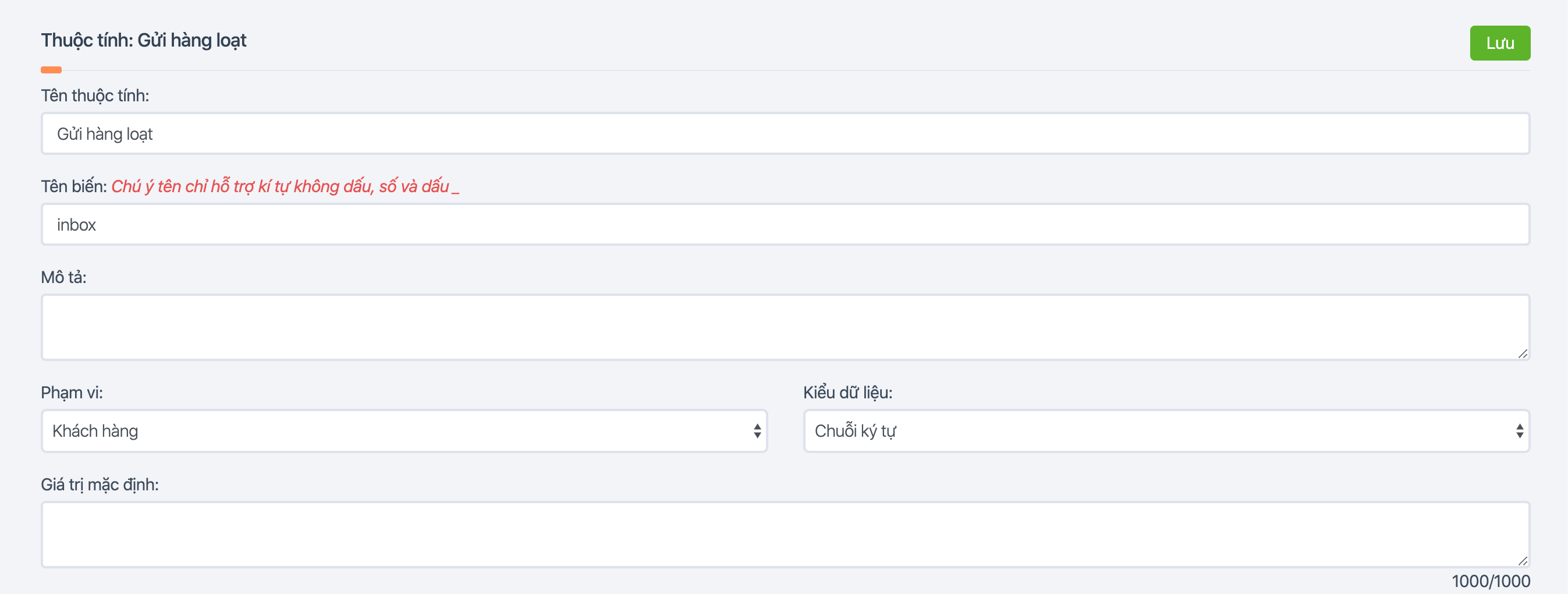1568x594 pixels.
Task: Click the heading Thuộc tính: Gửi hàng loạt
Action: point(144,40)
